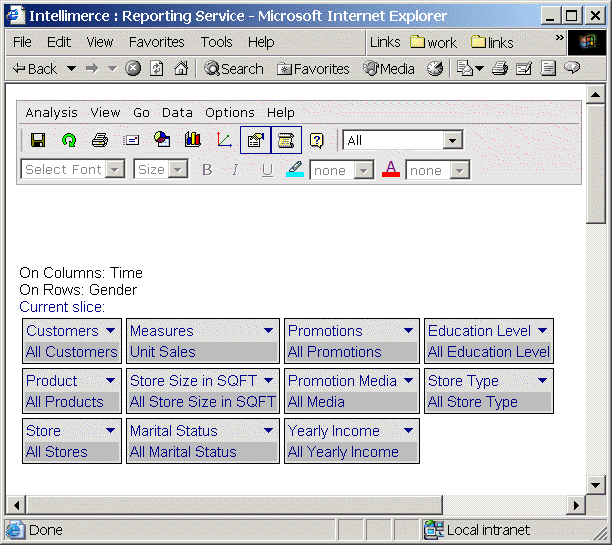Open the pie chart view icon
This screenshot has height=545, width=612.
[162, 139]
